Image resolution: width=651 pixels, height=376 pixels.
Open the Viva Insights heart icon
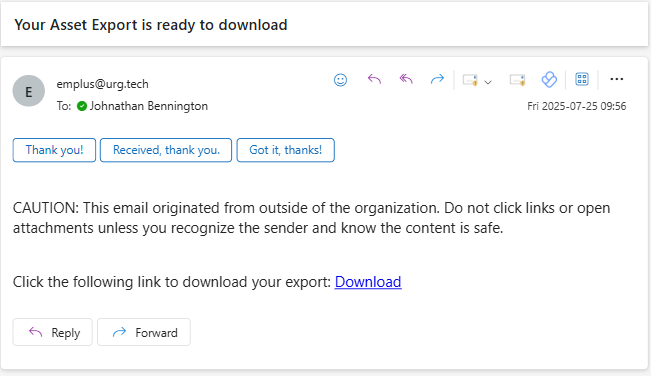click(x=549, y=79)
